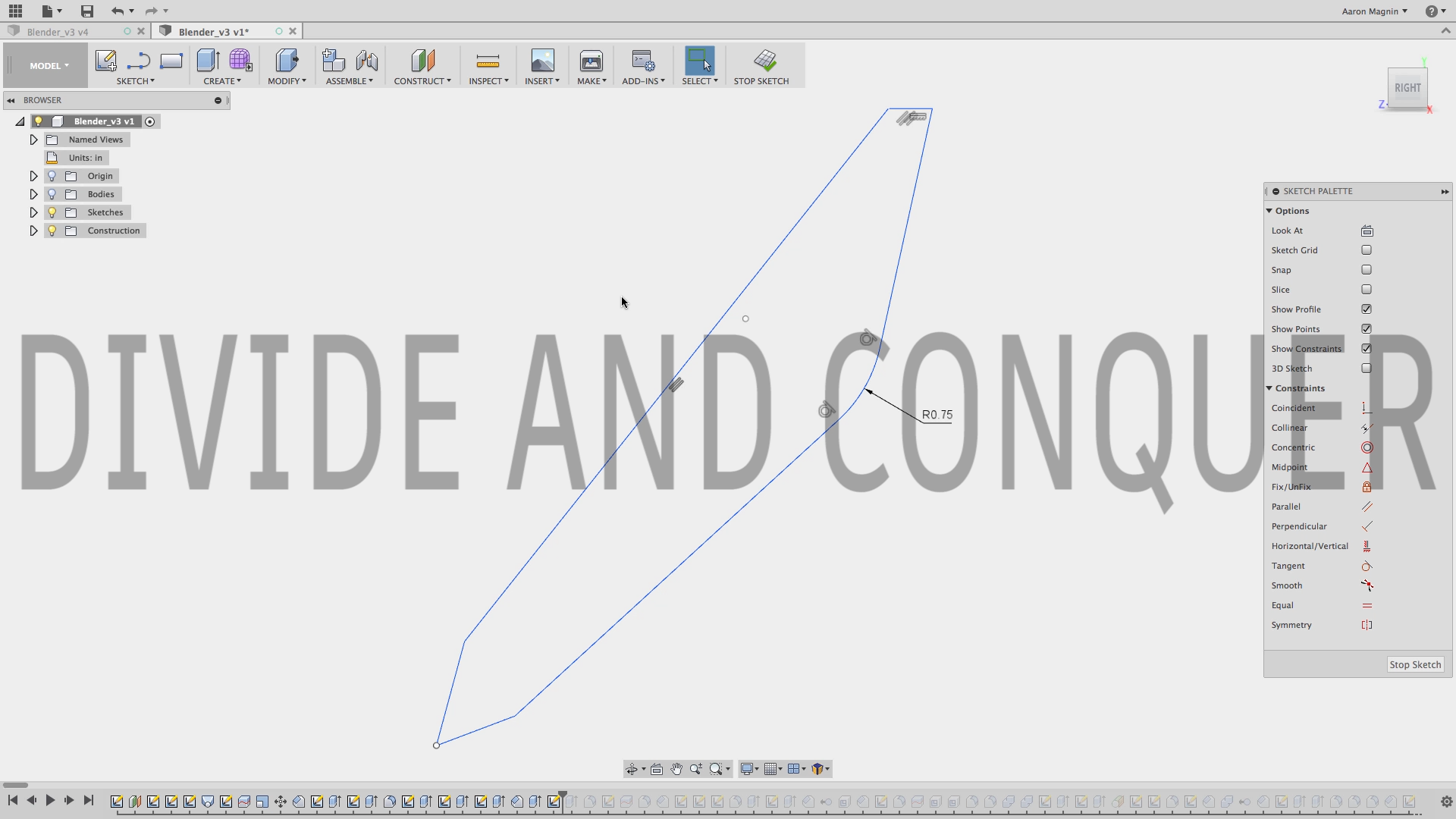1456x819 pixels.
Task: Click the Stop Sketch button in palette
Action: pos(1414,664)
